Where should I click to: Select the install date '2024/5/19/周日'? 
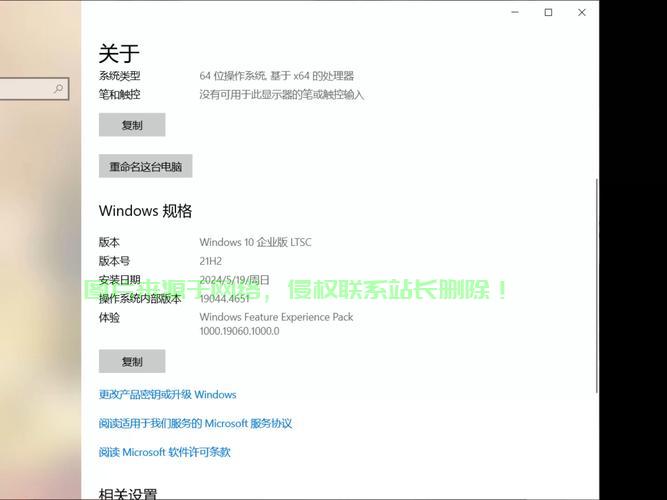point(234,280)
